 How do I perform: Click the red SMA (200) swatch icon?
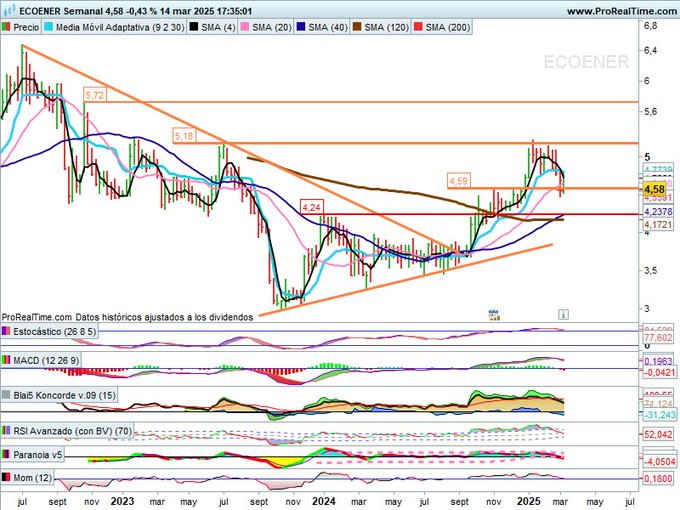click(x=418, y=27)
